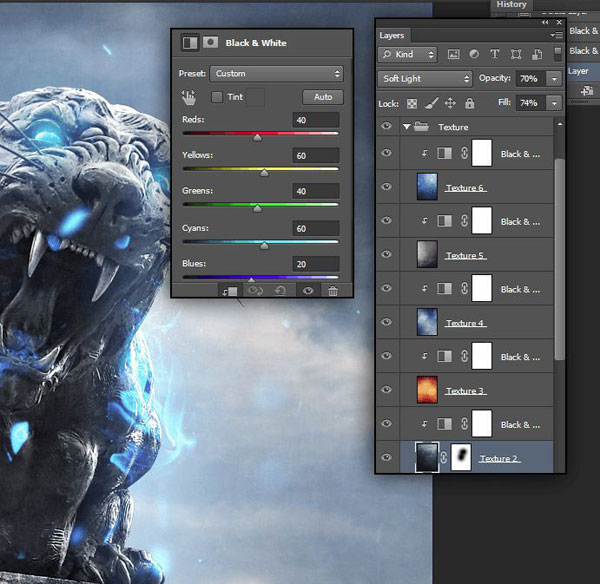Image resolution: width=600 pixels, height=584 pixels.
Task: Hide the Texture group
Action: tap(386, 126)
